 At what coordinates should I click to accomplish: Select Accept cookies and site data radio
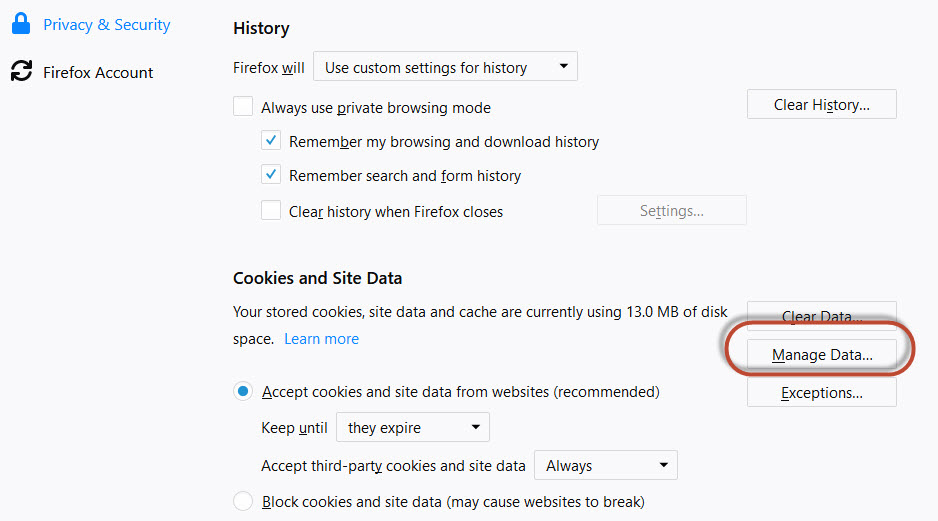pos(243,391)
